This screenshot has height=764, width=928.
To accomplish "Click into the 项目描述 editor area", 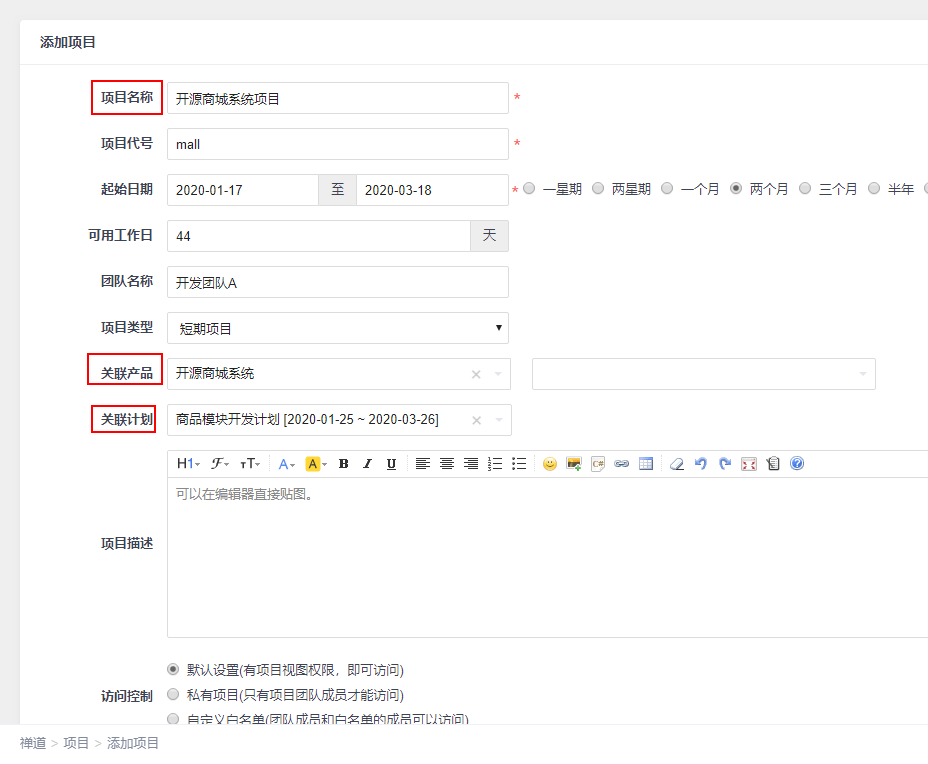I will [x=547, y=557].
